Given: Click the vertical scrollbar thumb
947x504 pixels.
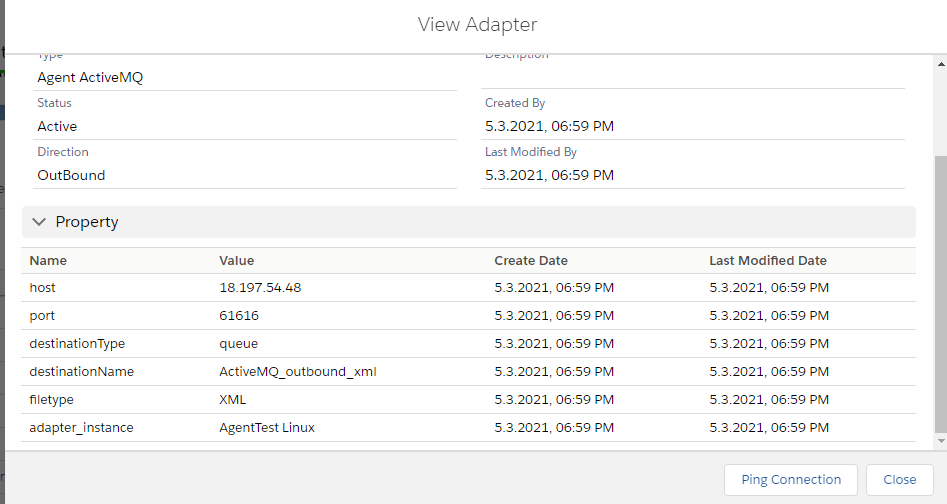Looking at the screenshot, I should pyautogui.click(x=939, y=290).
